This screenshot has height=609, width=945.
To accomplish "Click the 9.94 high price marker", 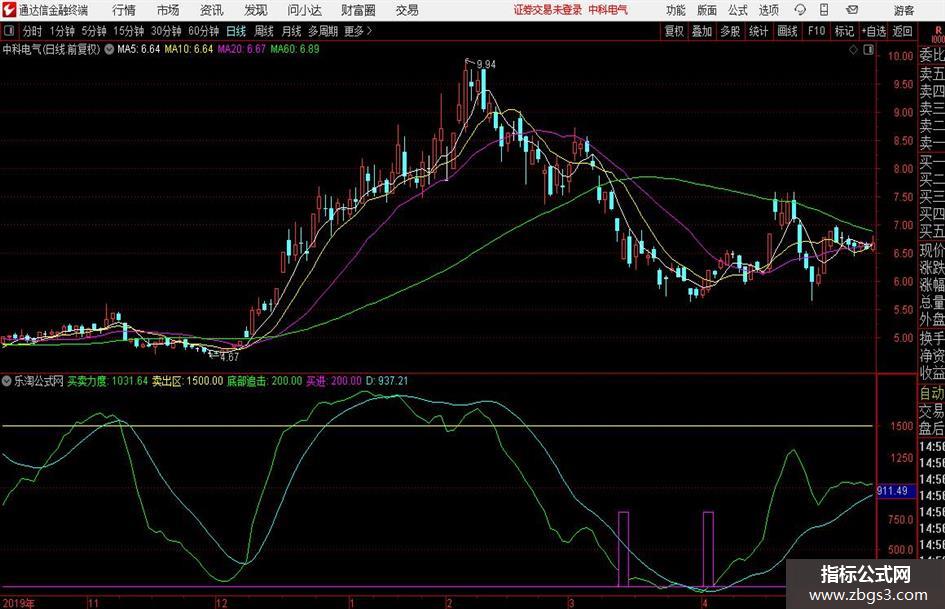I will [486, 64].
